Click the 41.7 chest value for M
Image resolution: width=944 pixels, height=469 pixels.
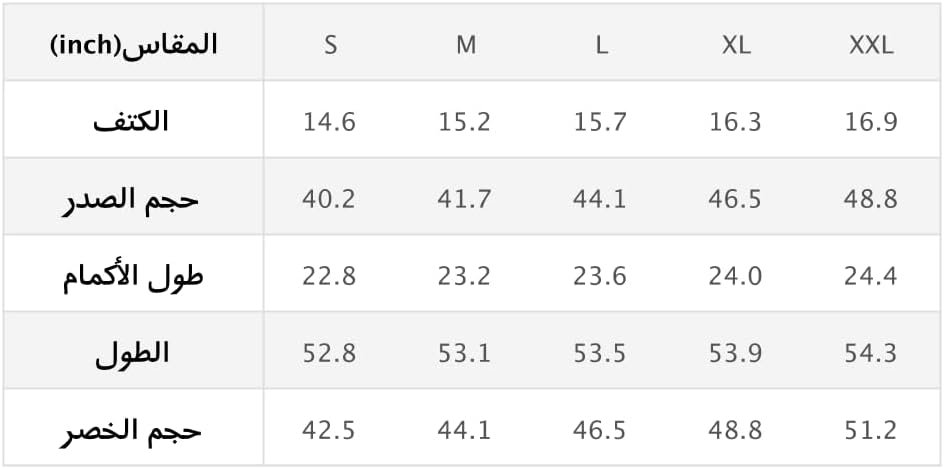pos(464,199)
